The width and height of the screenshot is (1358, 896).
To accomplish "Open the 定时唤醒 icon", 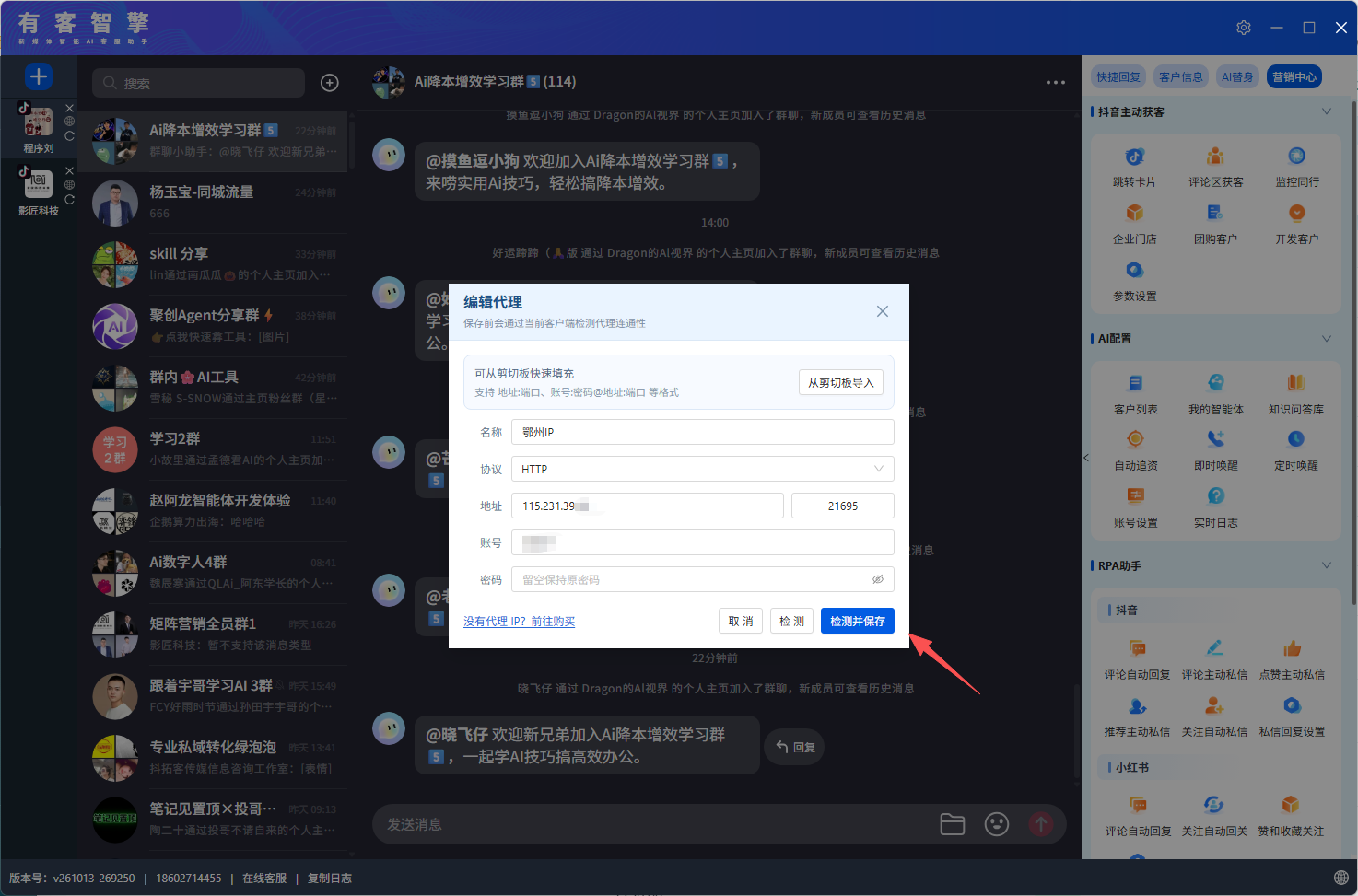I will coord(1295,439).
